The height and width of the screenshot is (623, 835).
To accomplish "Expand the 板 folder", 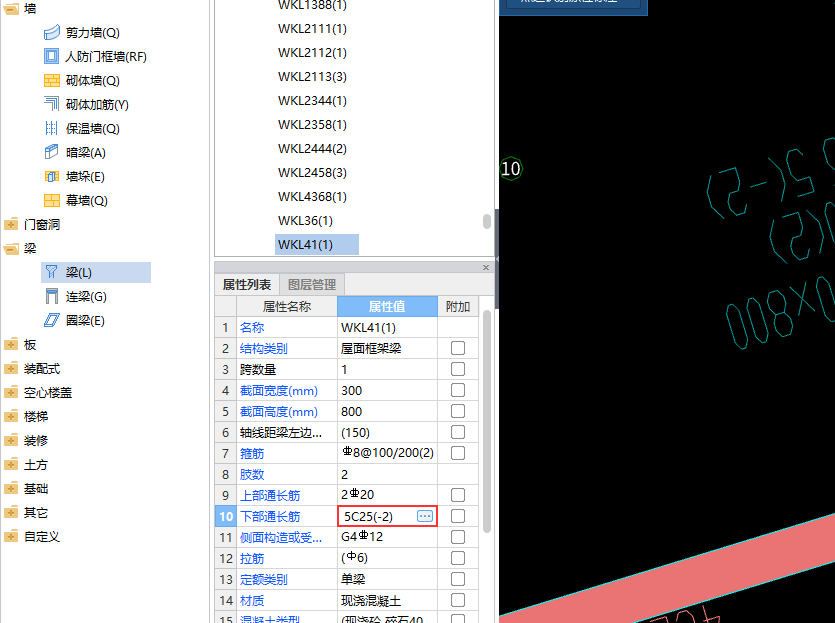I will pos(11,345).
